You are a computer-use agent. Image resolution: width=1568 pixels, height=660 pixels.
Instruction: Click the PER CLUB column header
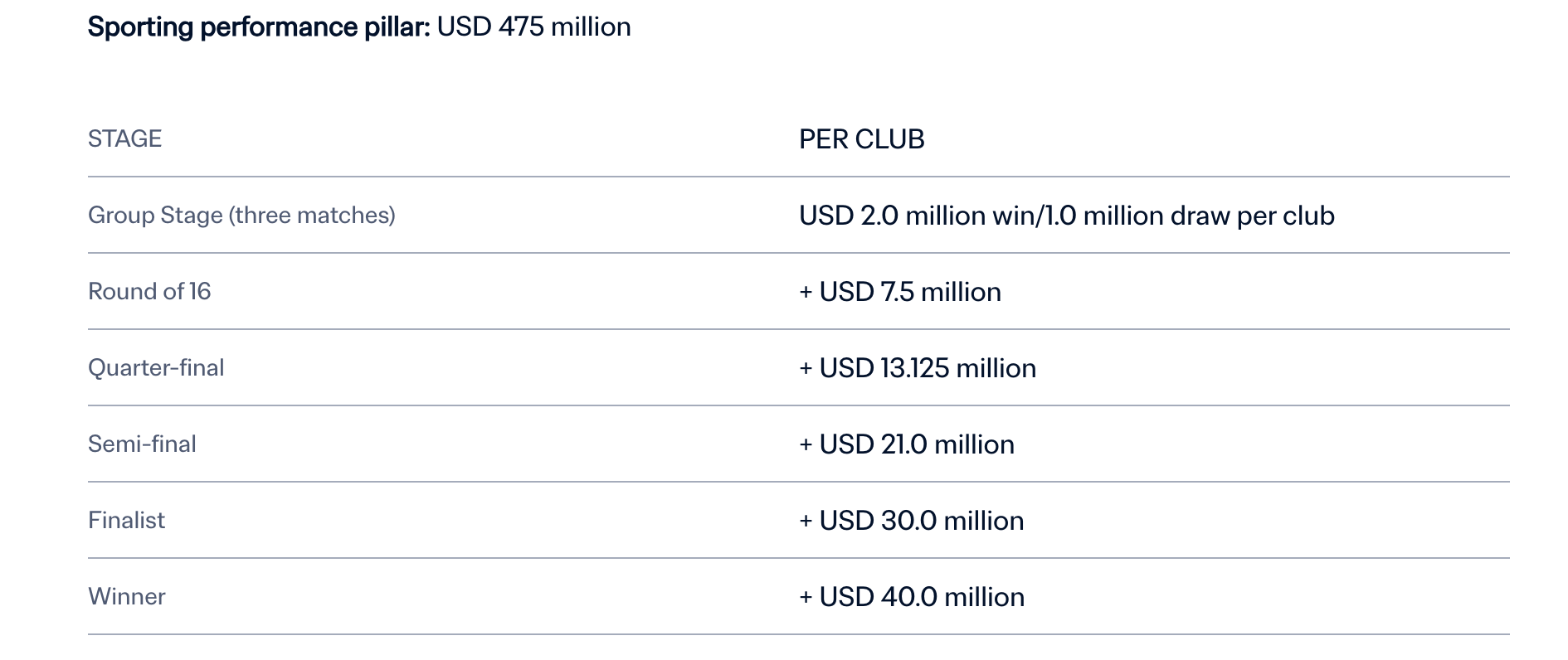coord(862,138)
